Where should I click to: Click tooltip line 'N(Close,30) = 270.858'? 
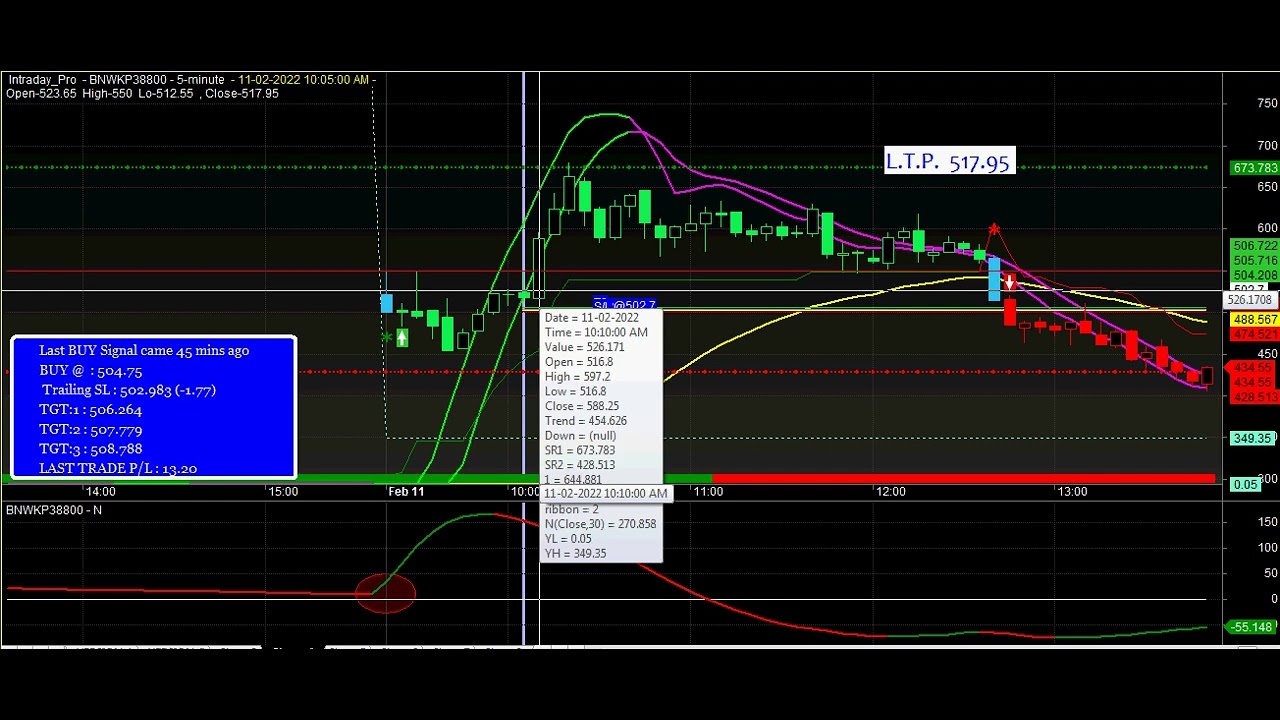pyautogui.click(x=600, y=524)
